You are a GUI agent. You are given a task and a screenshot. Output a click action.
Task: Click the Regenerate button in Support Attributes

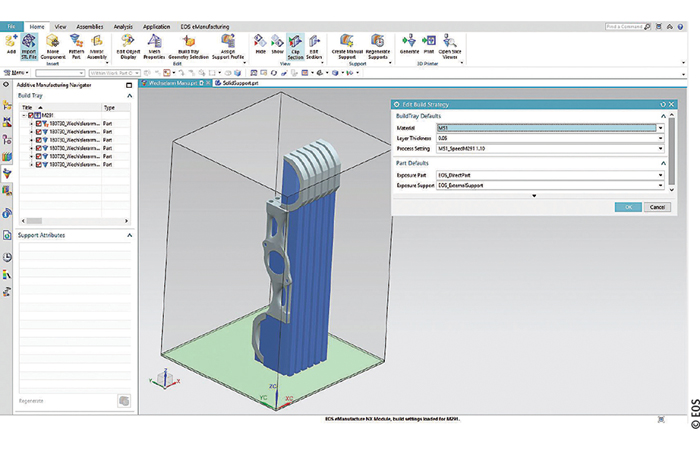pyautogui.click(x=124, y=401)
